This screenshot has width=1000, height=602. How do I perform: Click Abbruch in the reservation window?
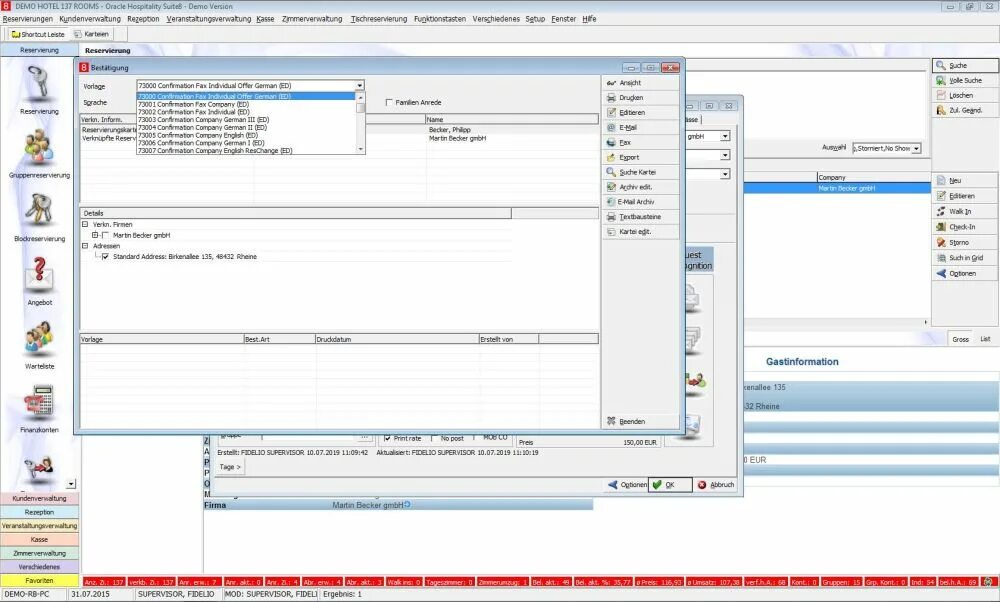pyautogui.click(x=715, y=485)
